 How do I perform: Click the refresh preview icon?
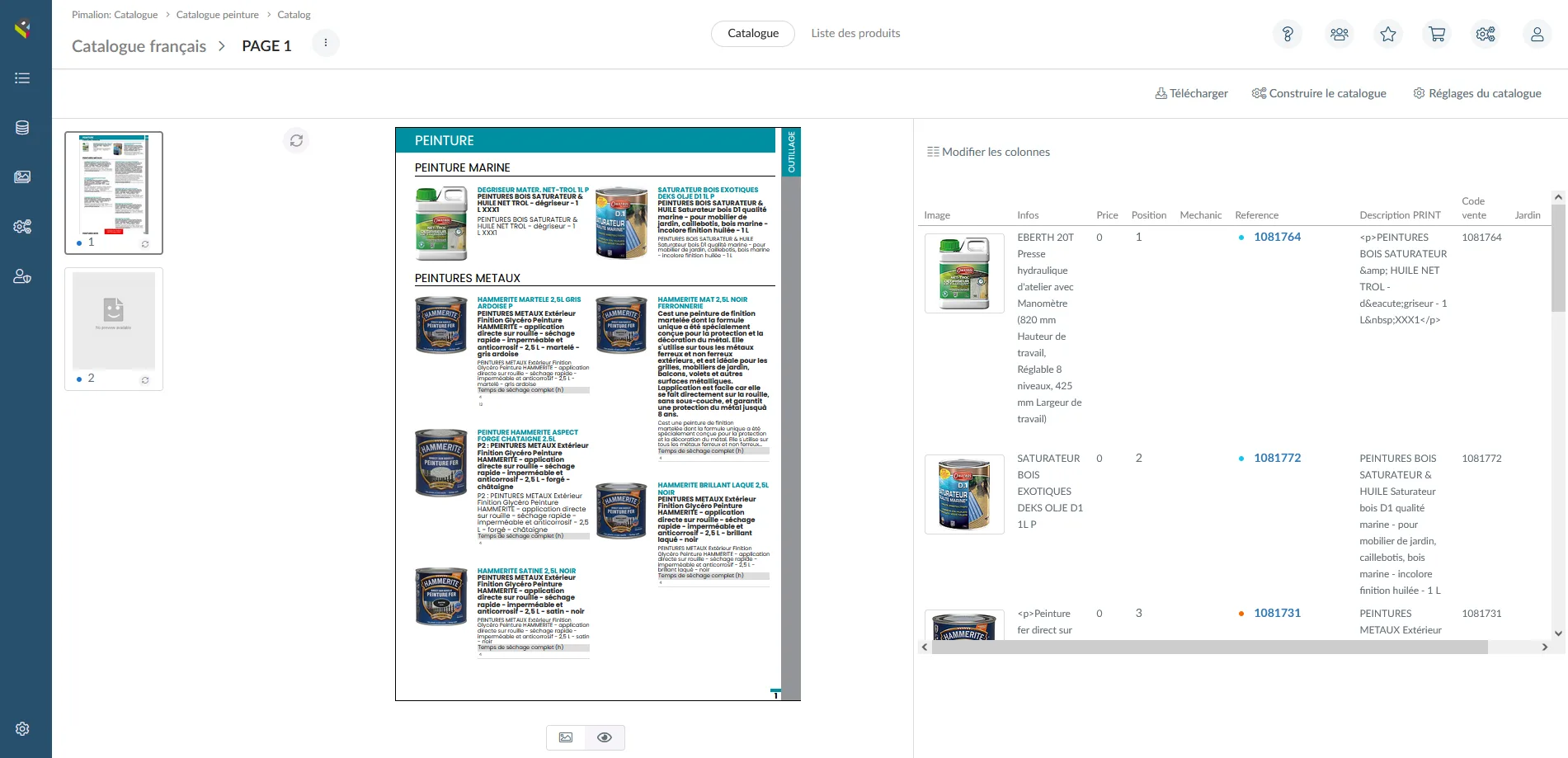(296, 140)
